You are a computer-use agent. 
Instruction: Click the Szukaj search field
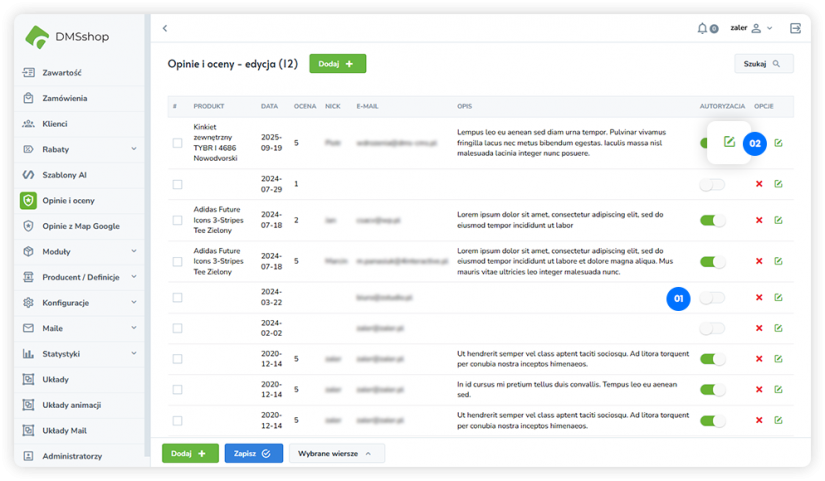click(x=763, y=64)
